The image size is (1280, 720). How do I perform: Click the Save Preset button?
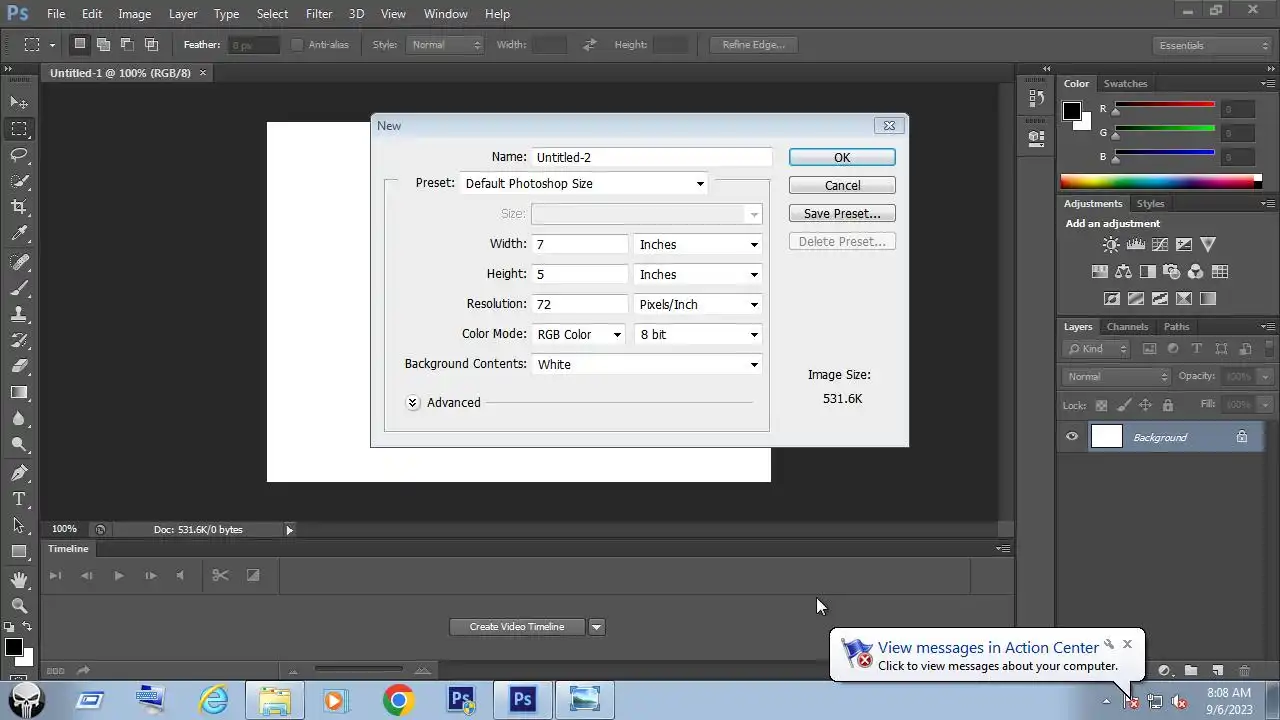[842, 214]
